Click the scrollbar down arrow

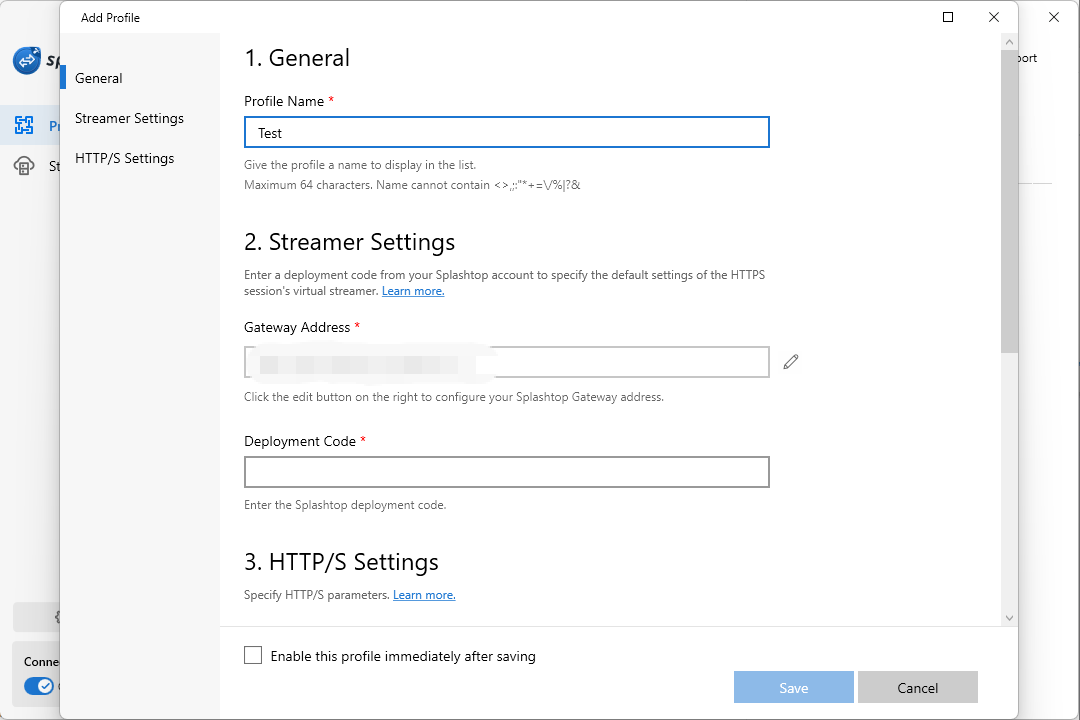pyautogui.click(x=1009, y=618)
